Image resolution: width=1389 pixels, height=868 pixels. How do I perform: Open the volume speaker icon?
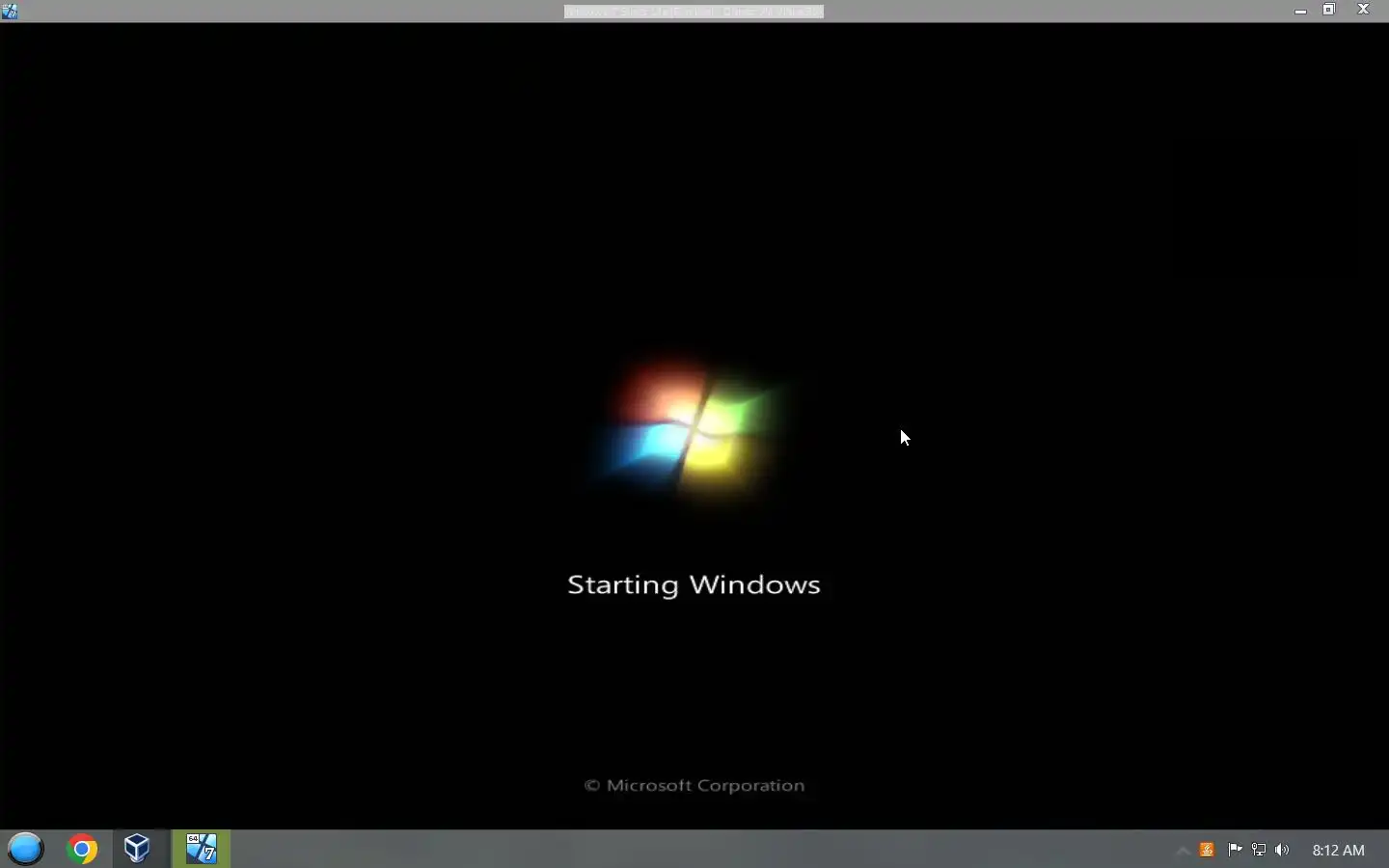tap(1283, 850)
